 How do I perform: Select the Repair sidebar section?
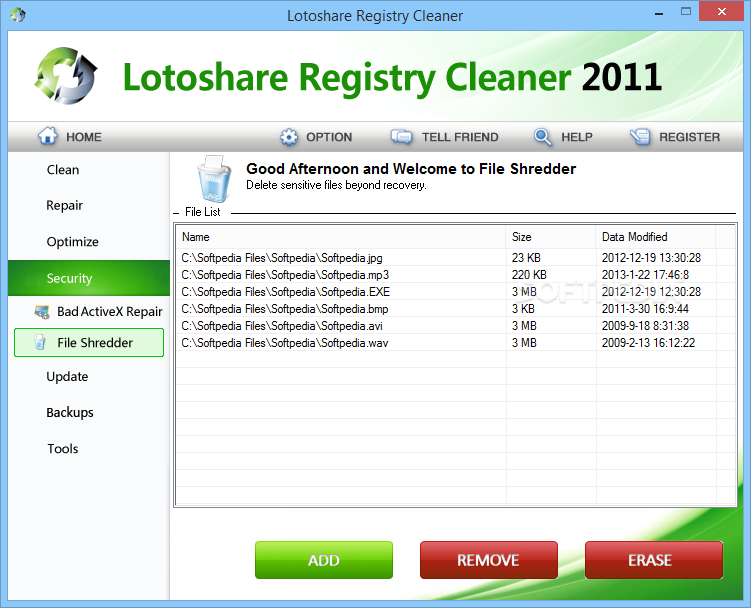pos(64,206)
